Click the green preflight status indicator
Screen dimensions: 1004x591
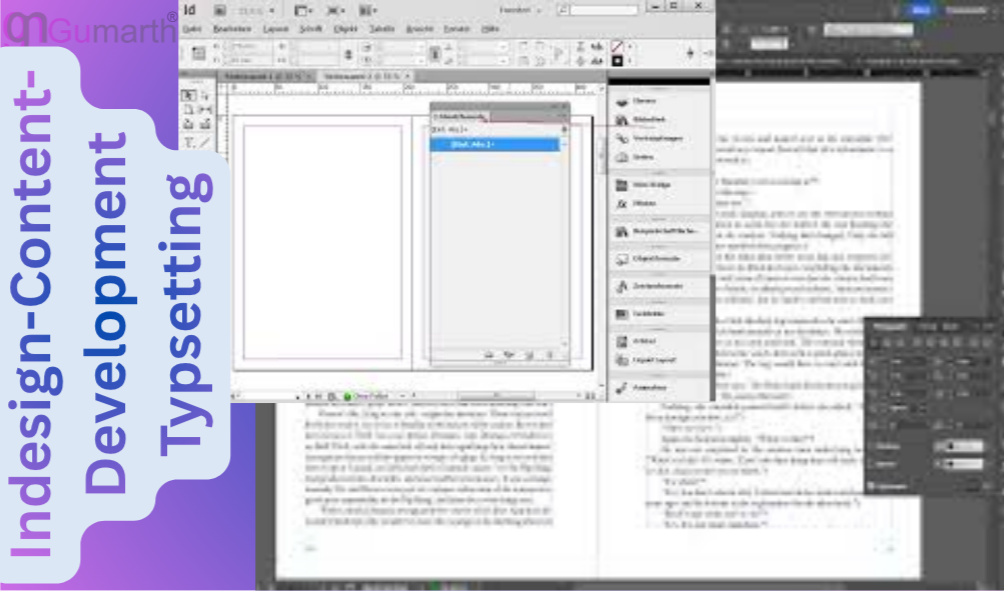(x=348, y=396)
